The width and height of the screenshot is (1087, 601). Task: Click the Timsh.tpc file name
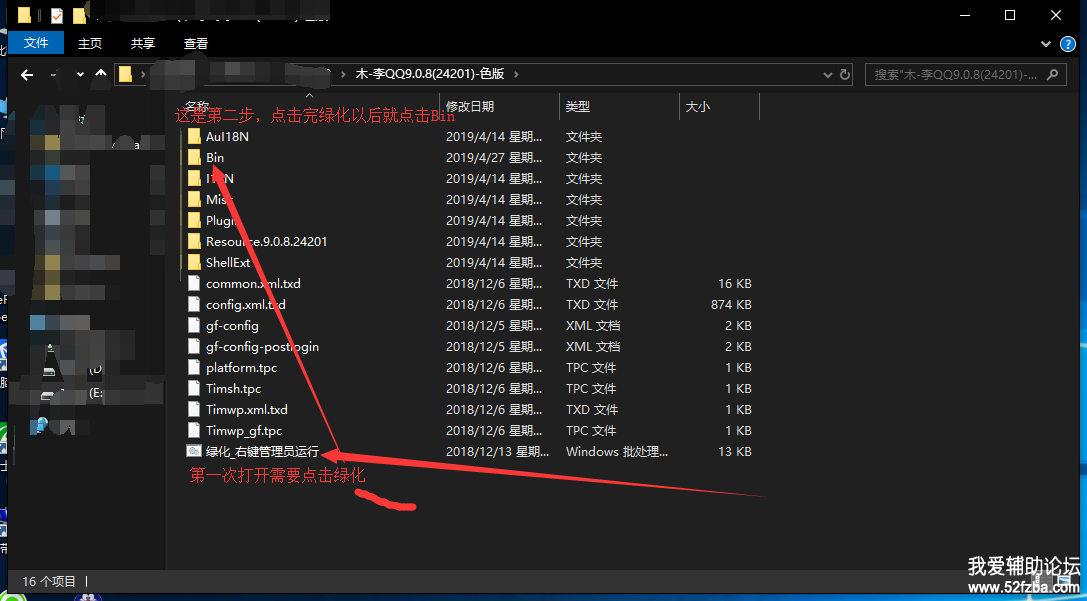coord(234,389)
